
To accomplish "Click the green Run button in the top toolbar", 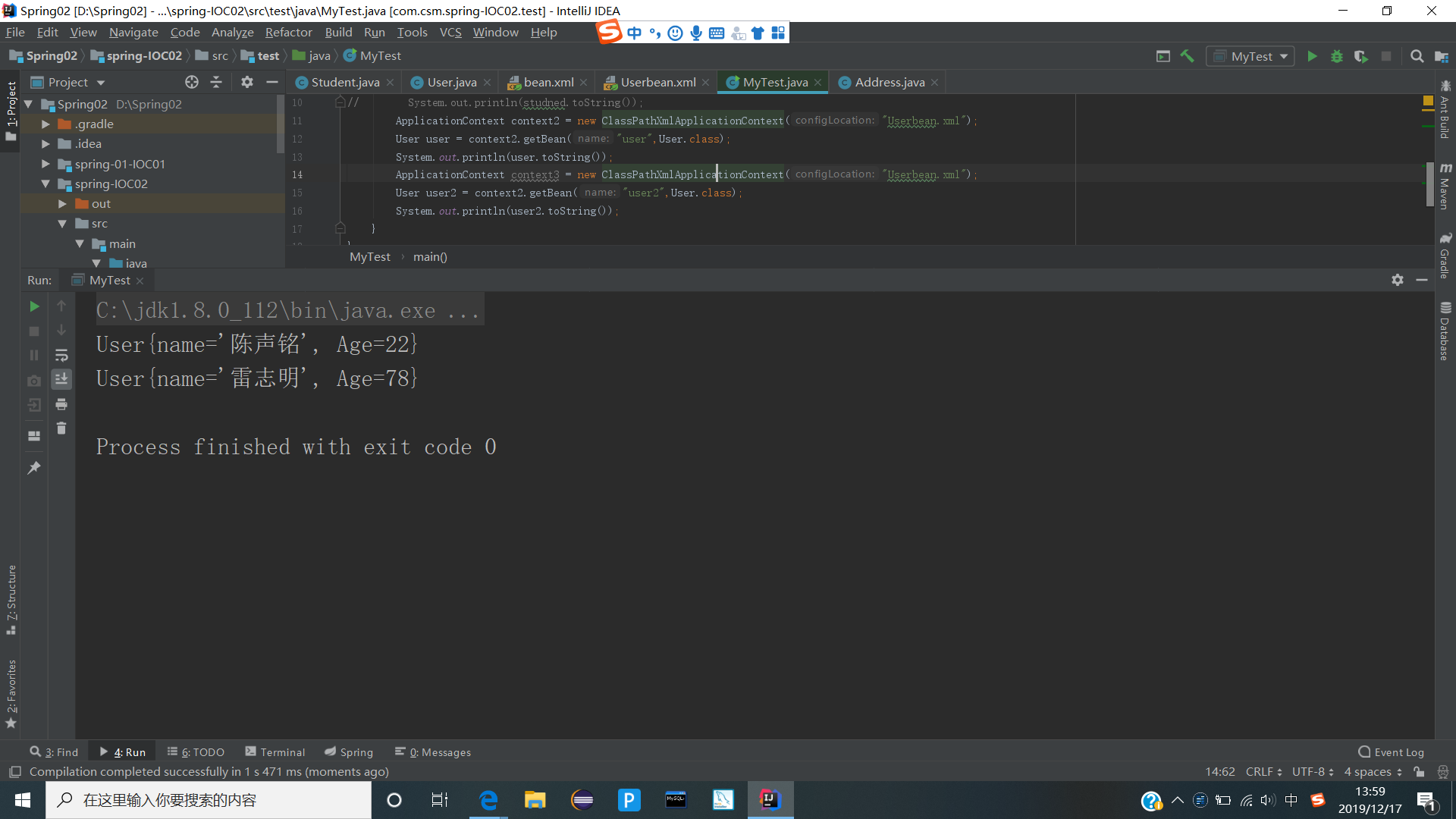I will click(x=1312, y=56).
